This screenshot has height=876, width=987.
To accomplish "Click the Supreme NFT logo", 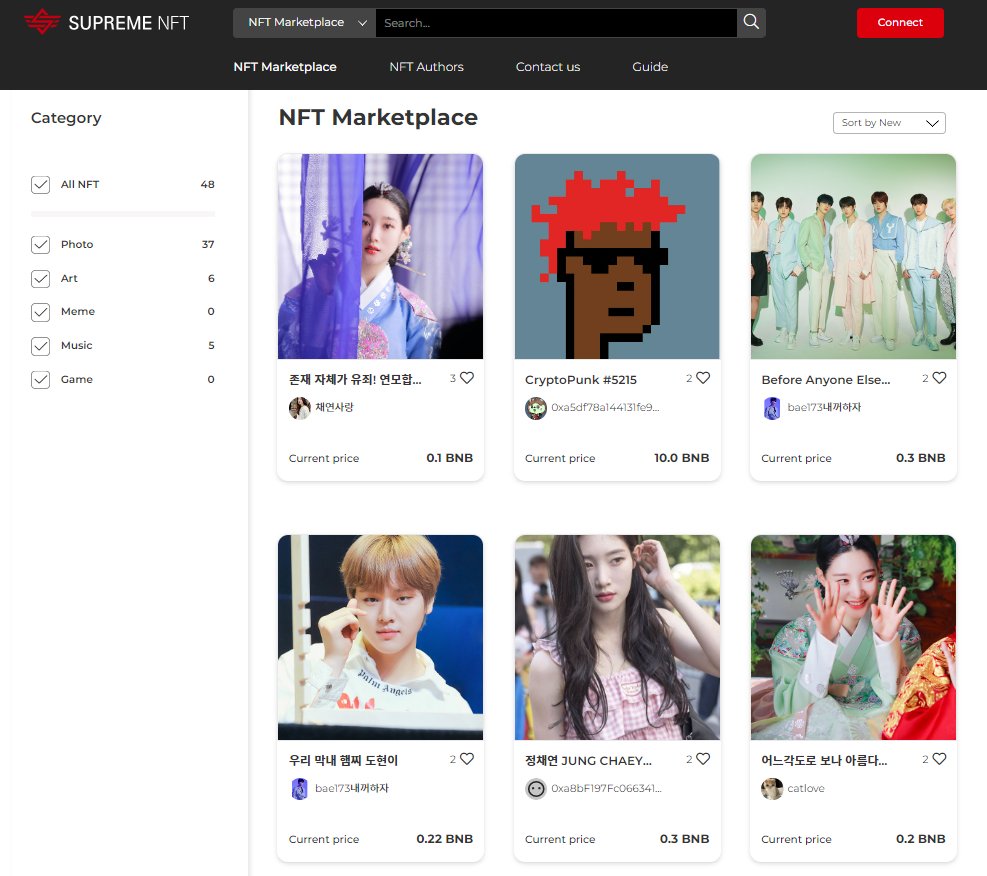I will click(106, 23).
